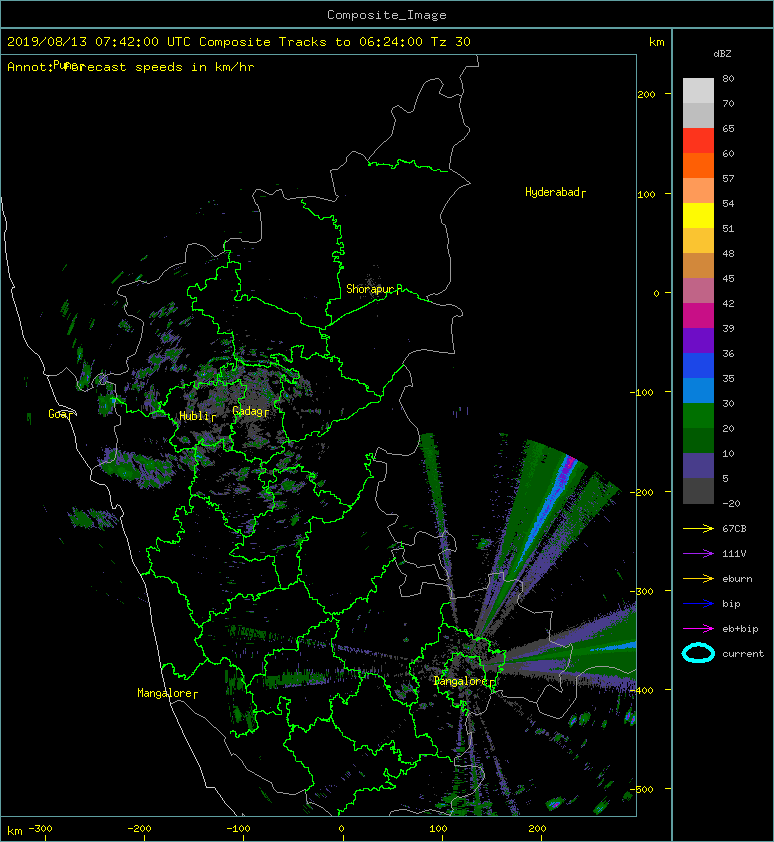774x842 pixels.
Task: Click the 67CB legend label
Action: click(x=734, y=529)
